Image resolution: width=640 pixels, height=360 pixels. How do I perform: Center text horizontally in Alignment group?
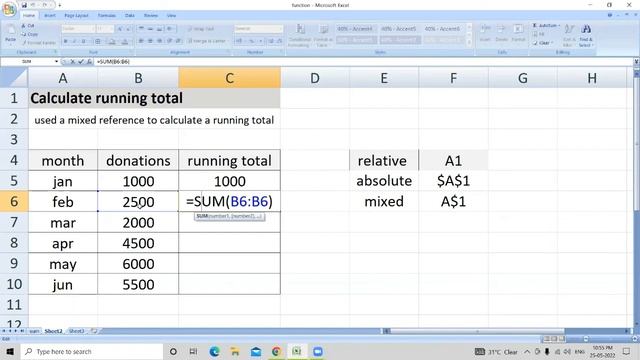pyautogui.click(x=150, y=41)
